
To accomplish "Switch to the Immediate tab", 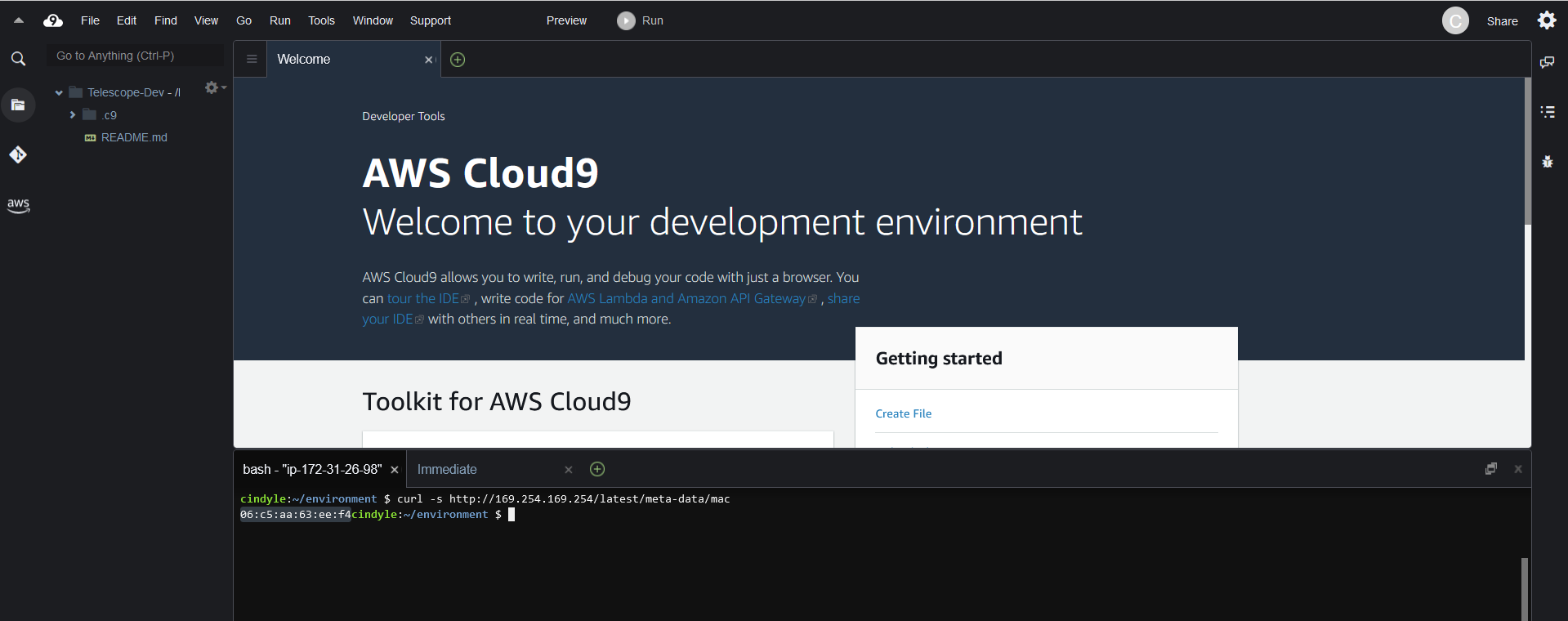I will [447, 469].
